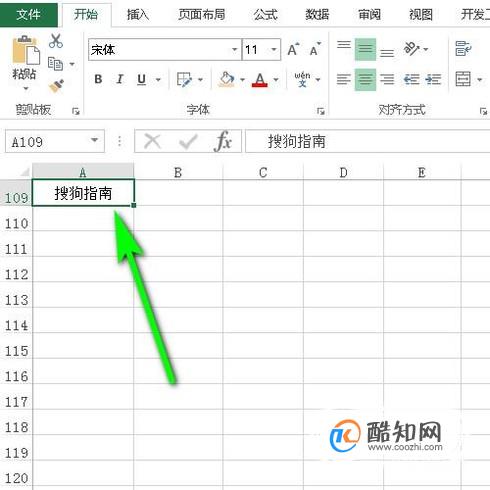
Task: Switch to the 视图 tab
Action: (421, 15)
